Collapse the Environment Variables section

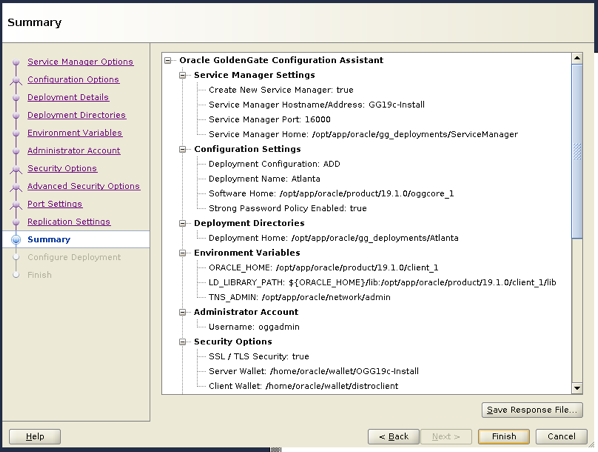tap(183, 253)
